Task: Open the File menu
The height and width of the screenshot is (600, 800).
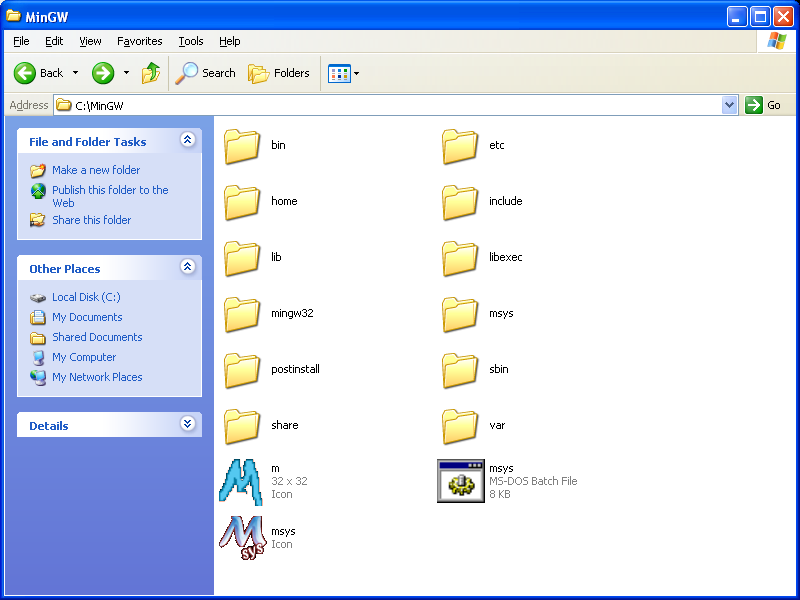Action: tap(21, 41)
